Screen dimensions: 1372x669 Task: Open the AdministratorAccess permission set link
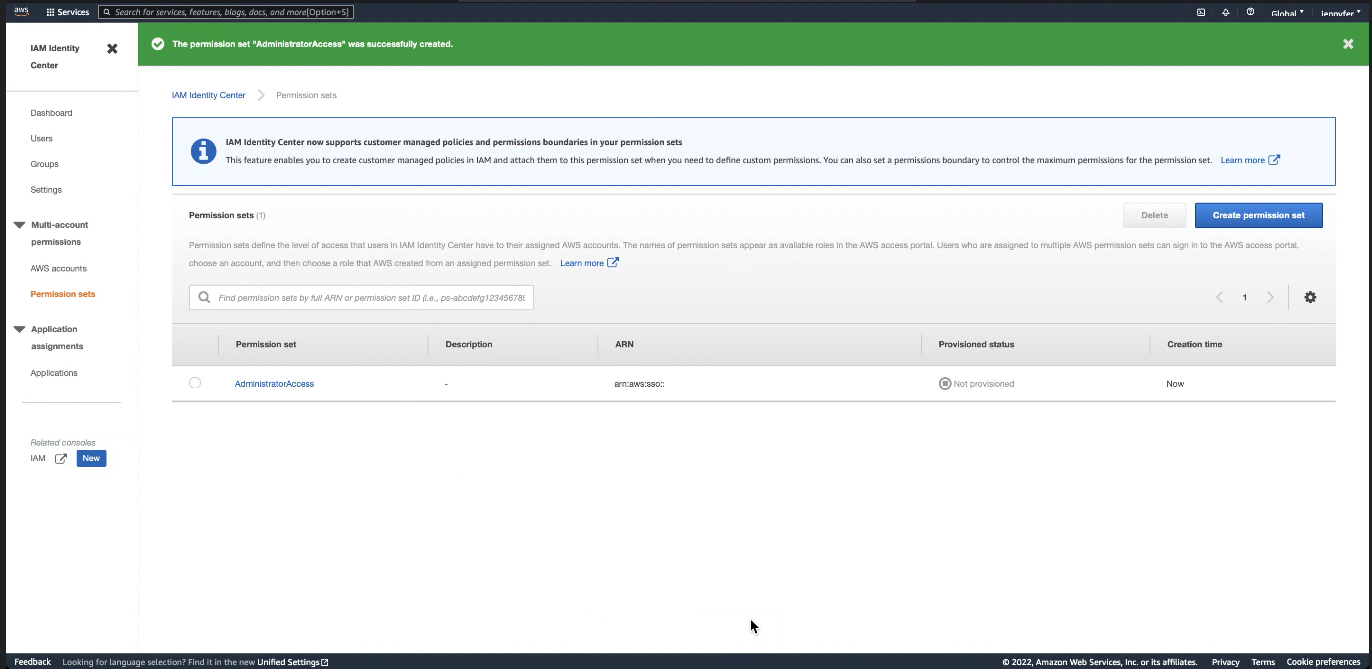point(274,384)
